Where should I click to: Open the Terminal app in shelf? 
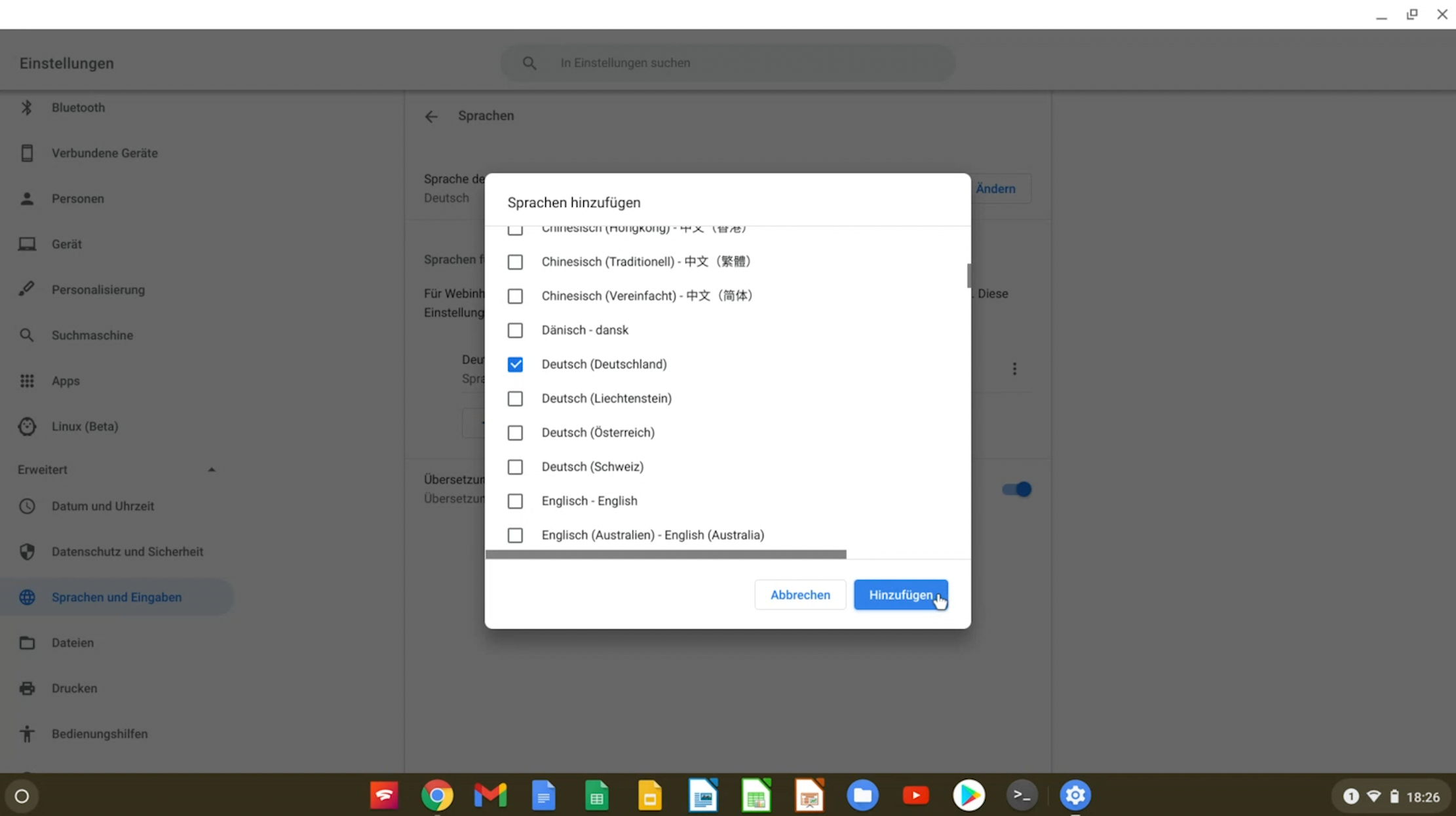[1022, 796]
